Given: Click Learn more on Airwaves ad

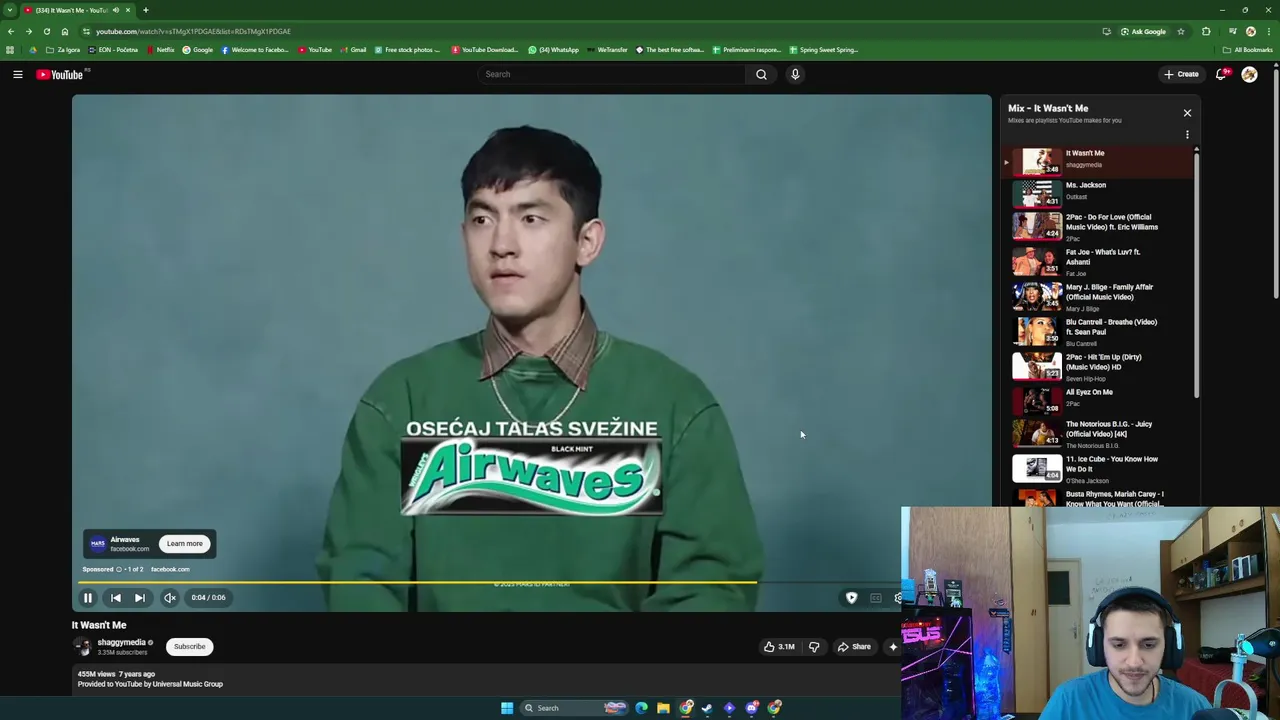Looking at the screenshot, I should pyautogui.click(x=184, y=544).
